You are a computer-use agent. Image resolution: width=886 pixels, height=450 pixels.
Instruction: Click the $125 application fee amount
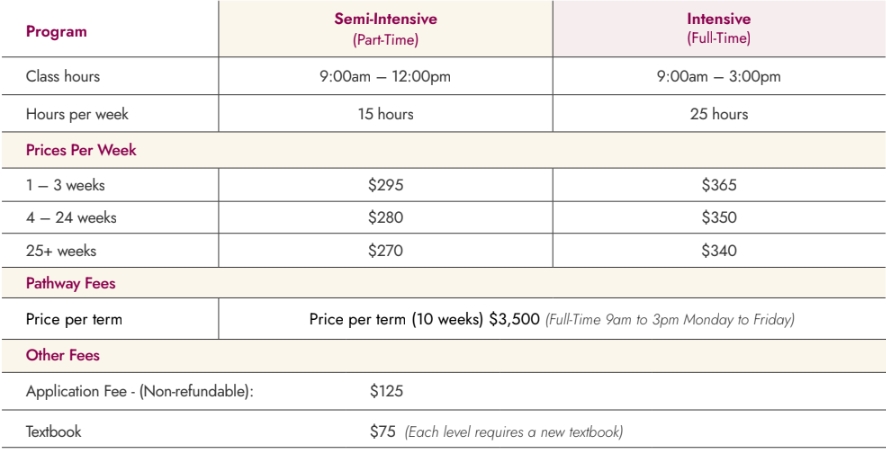tap(386, 391)
